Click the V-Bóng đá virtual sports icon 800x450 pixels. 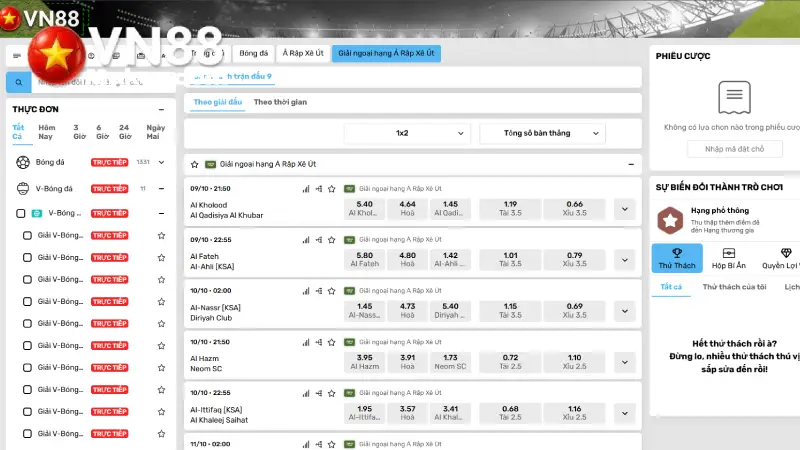(x=23, y=188)
